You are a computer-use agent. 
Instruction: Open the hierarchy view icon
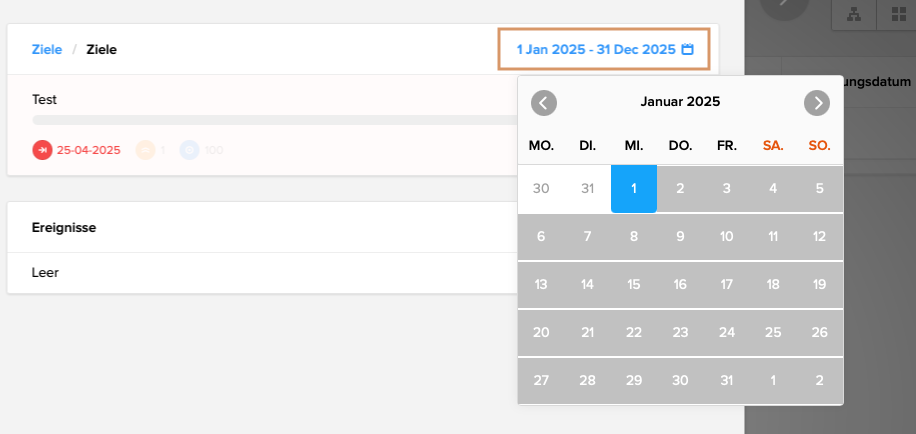point(854,14)
